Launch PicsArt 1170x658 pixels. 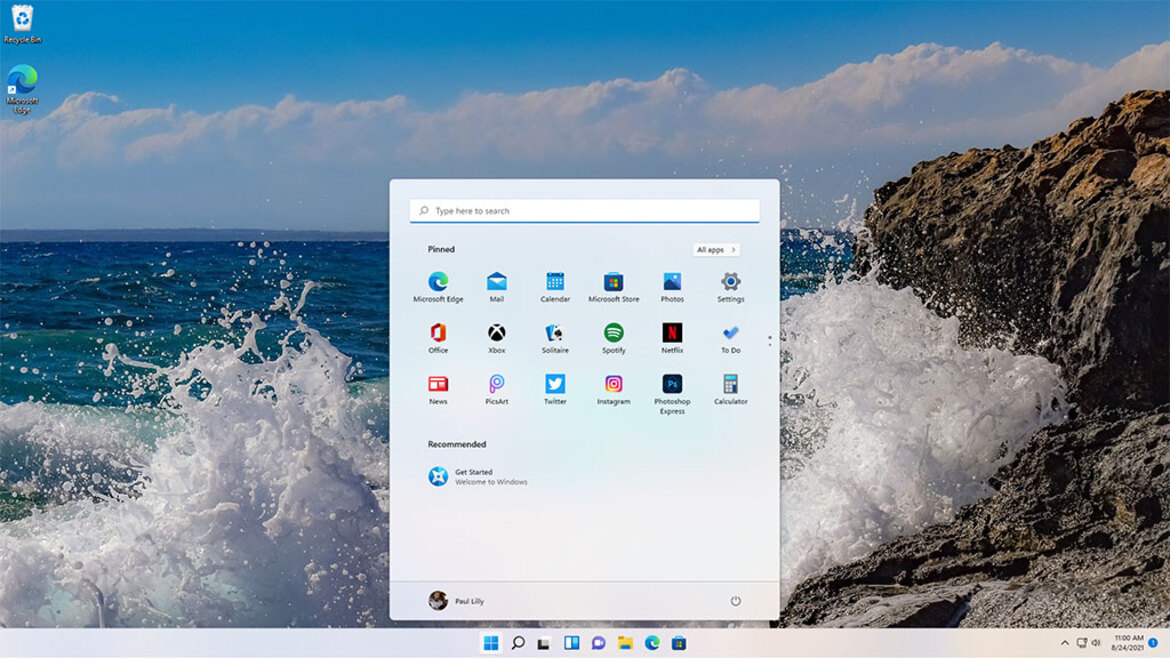pyautogui.click(x=496, y=389)
